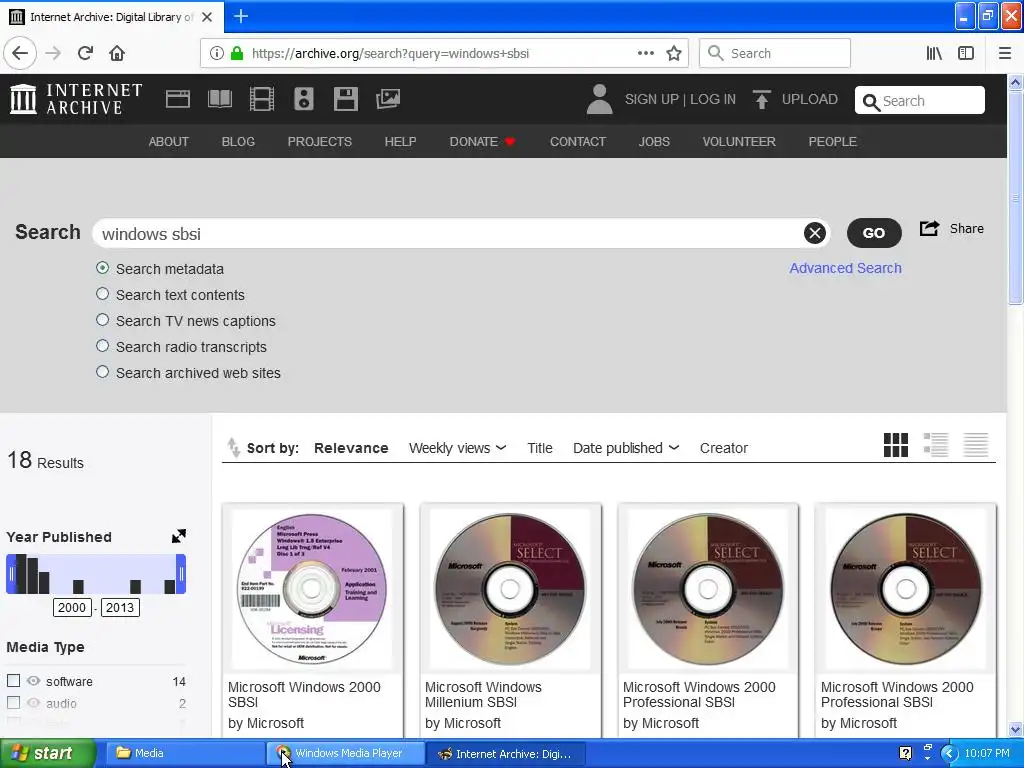Image resolution: width=1024 pixels, height=768 pixels.
Task: Click the user avatar icon
Action: click(x=599, y=99)
